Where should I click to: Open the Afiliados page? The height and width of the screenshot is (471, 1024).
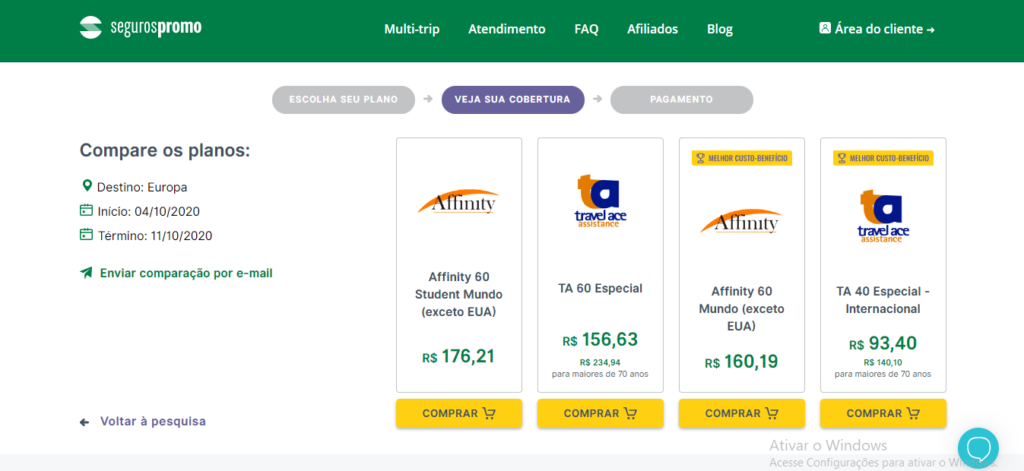(652, 29)
